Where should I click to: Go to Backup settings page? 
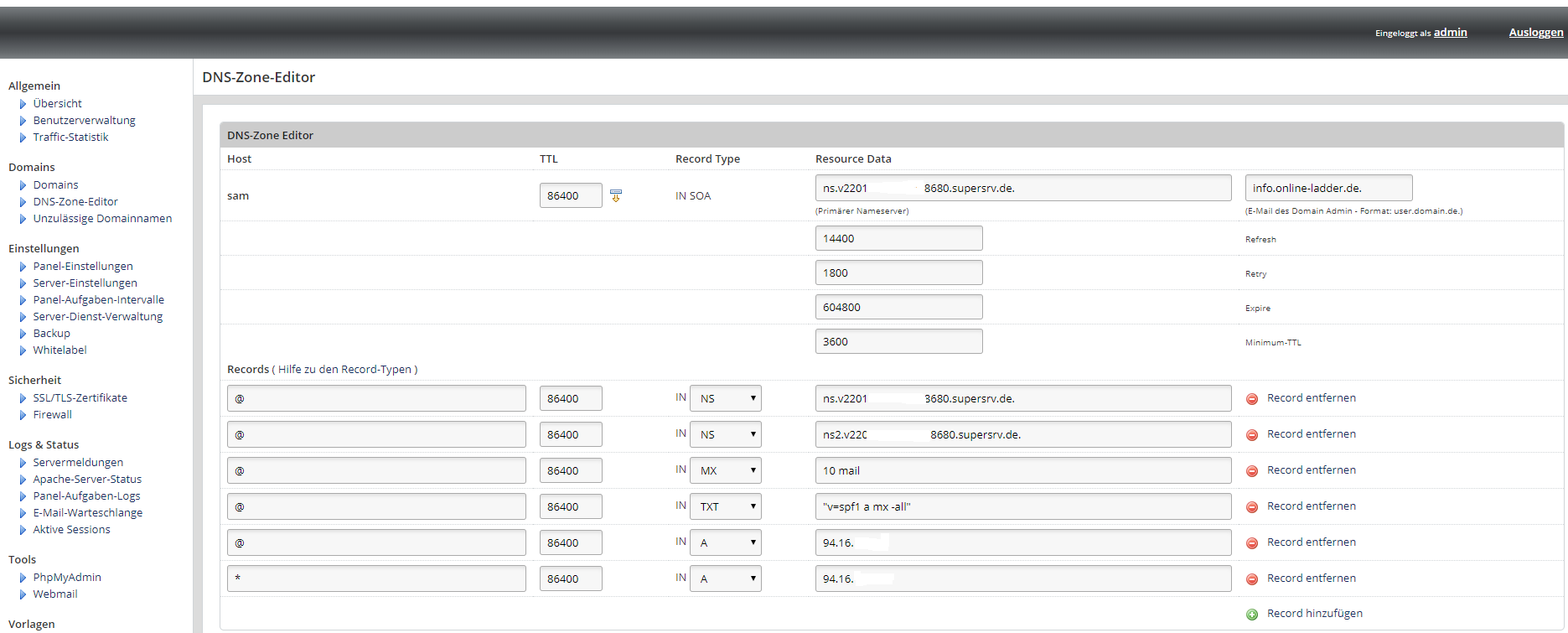click(51, 333)
